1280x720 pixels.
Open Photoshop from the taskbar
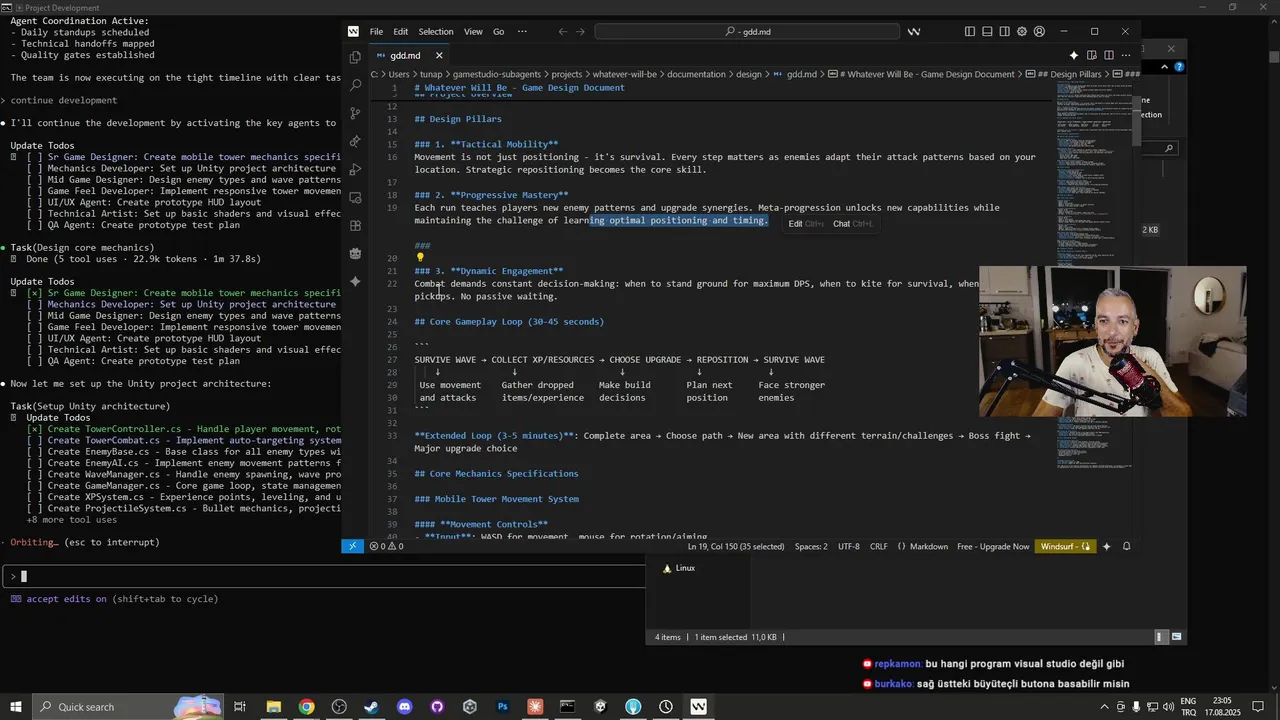tap(502, 707)
